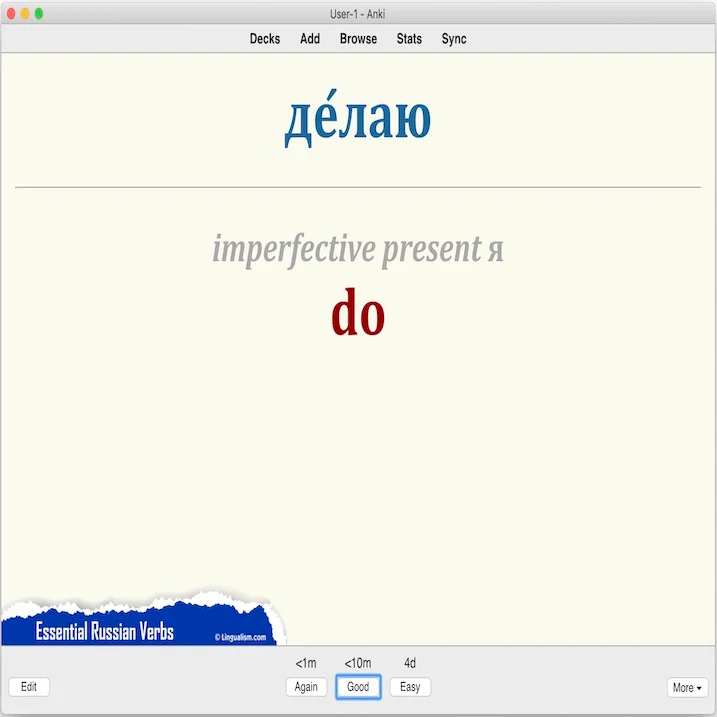The height and width of the screenshot is (717, 717).
Task: Close the Anki window with red button
Action: (x=11, y=13)
